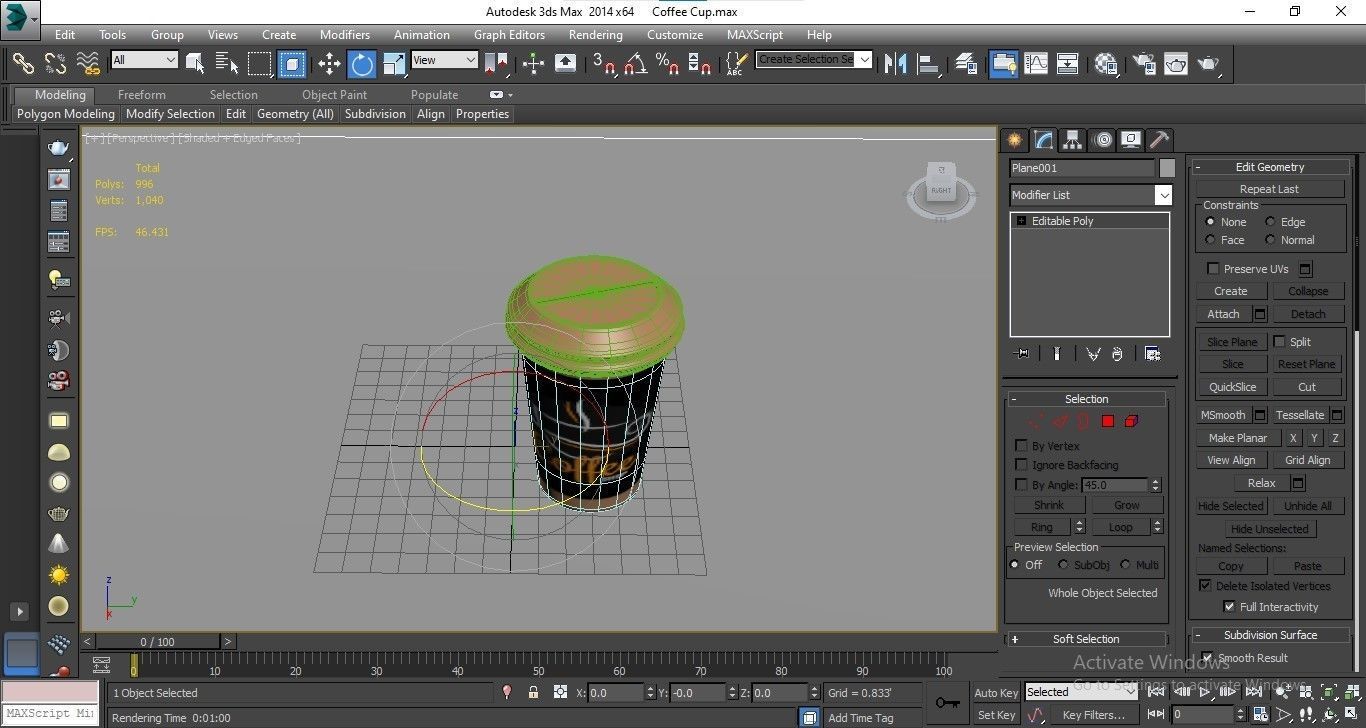Click the Grow selection button
The width and height of the screenshot is (1366, 728).
pyautogui.click(x=1127, y=506)
